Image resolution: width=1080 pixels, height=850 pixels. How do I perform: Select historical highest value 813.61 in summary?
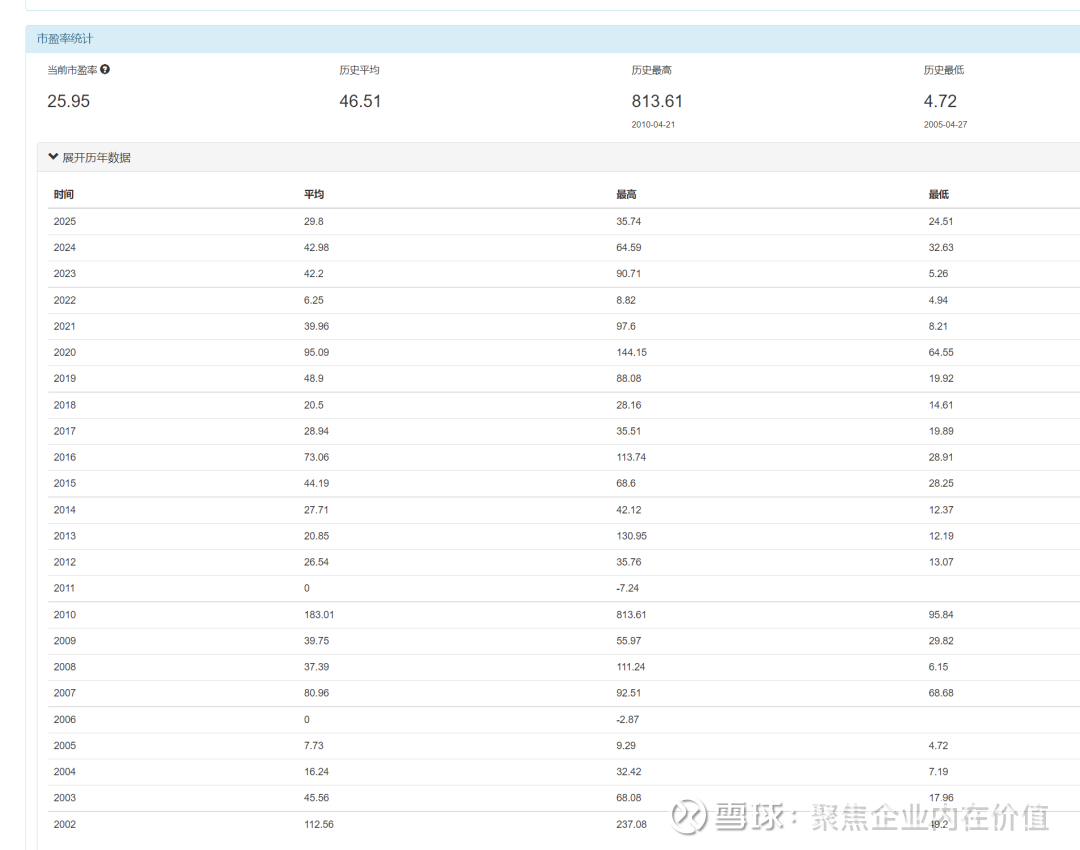[657, 101]
